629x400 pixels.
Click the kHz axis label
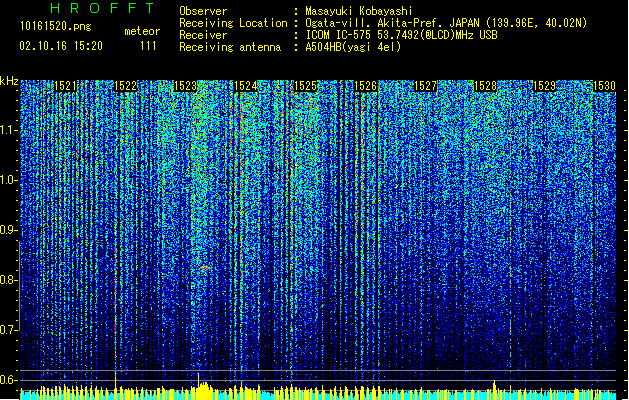point(9,81)
